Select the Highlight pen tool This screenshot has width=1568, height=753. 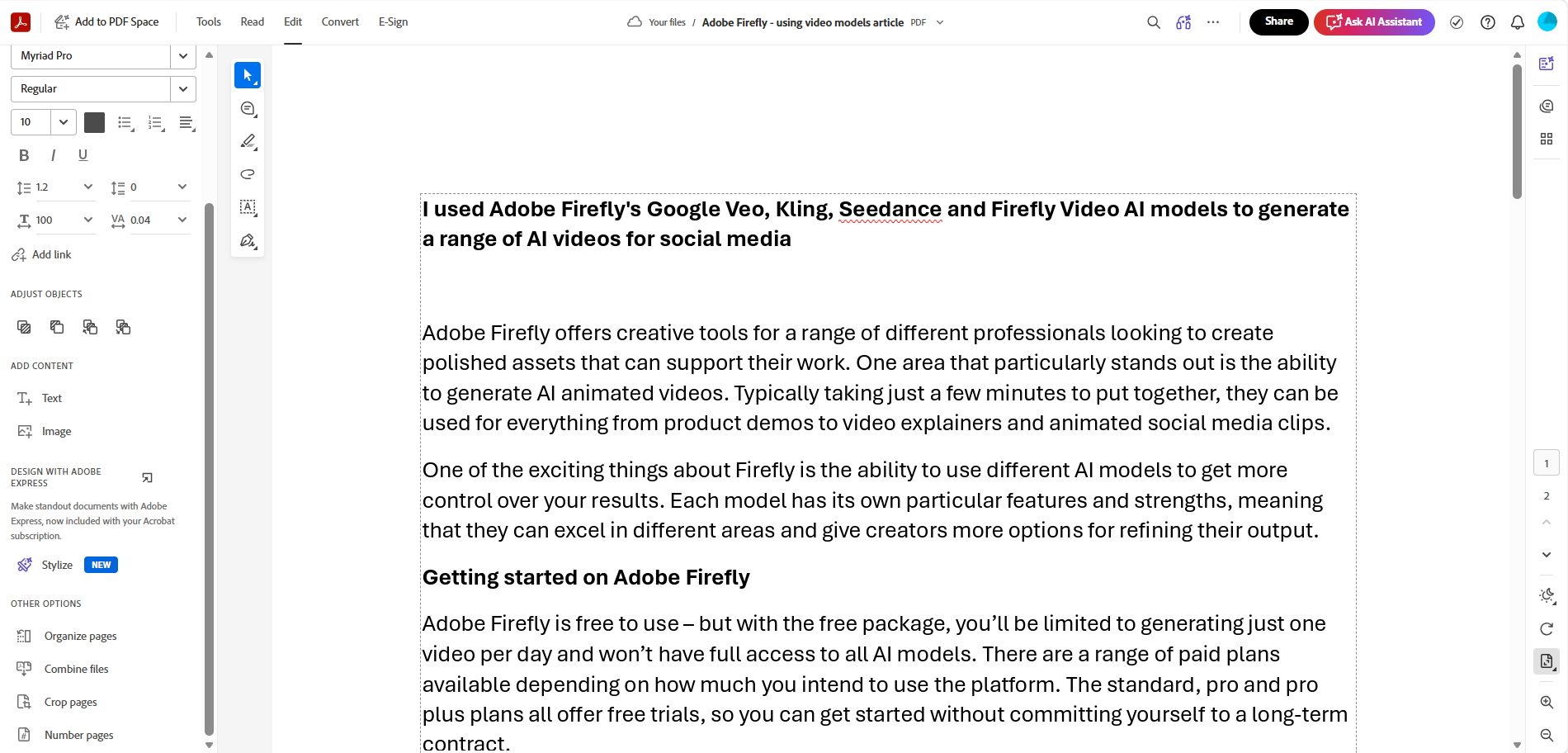(x=248, y=141)
